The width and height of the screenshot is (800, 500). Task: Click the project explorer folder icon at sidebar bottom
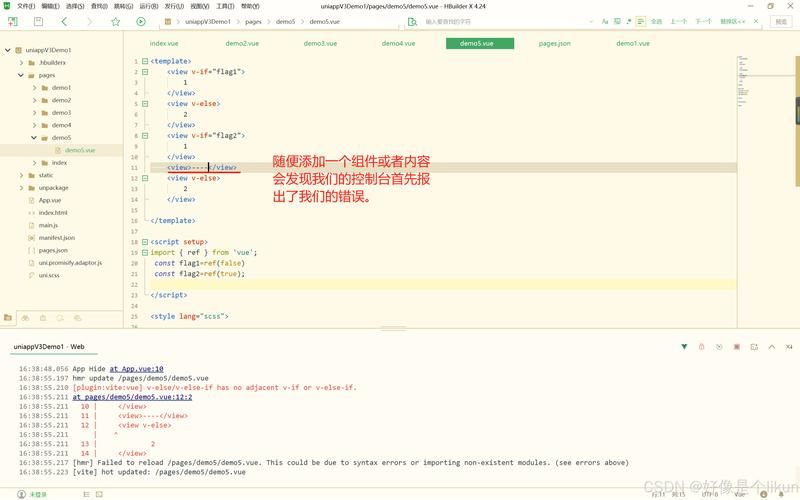tap(8, 318)
